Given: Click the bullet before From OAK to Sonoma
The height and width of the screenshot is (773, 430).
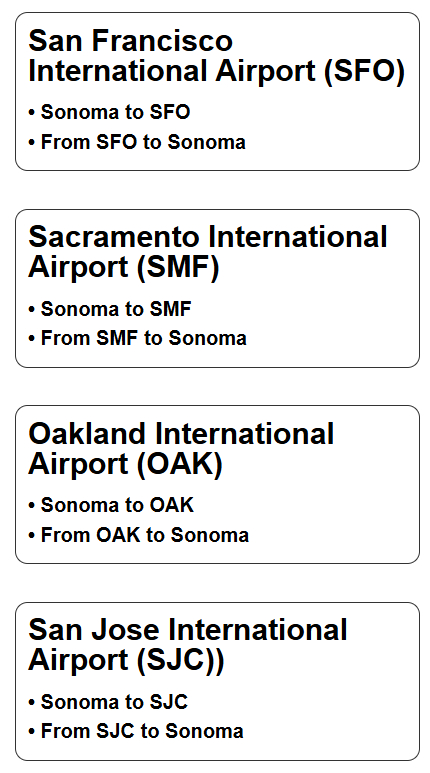Looking at the screenshot, I should click(x=32, y=535).
